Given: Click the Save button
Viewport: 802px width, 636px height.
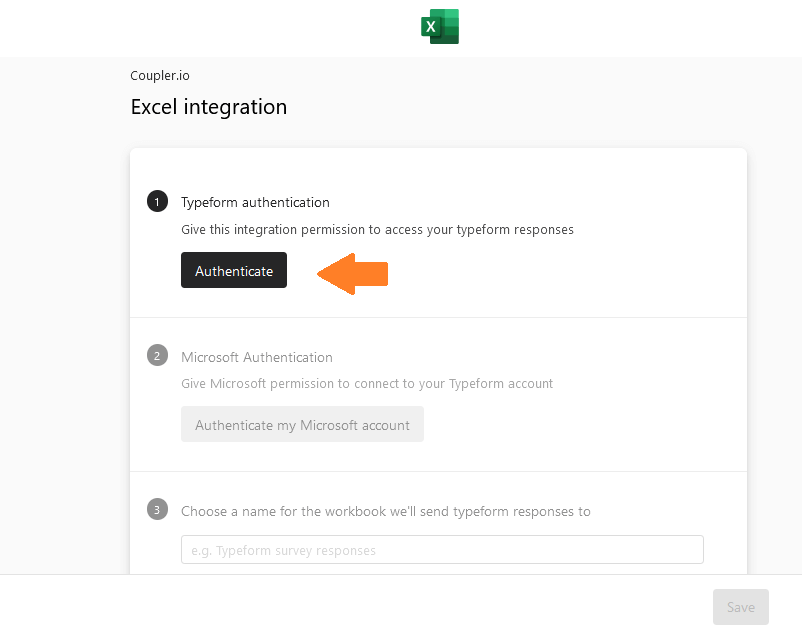Looking at the screenshot, I should [x=741, y=607].
